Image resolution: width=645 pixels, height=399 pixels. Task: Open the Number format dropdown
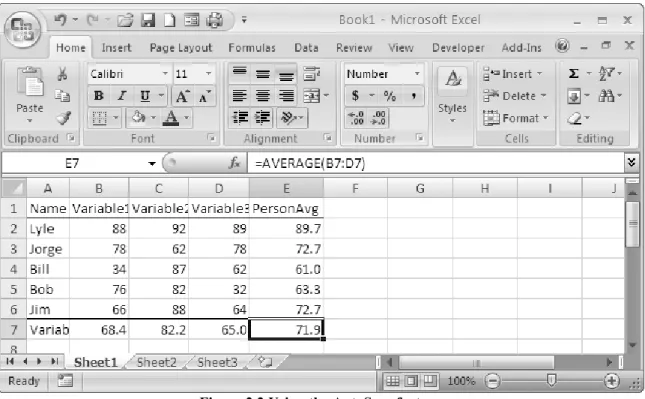tap(417, 74)
